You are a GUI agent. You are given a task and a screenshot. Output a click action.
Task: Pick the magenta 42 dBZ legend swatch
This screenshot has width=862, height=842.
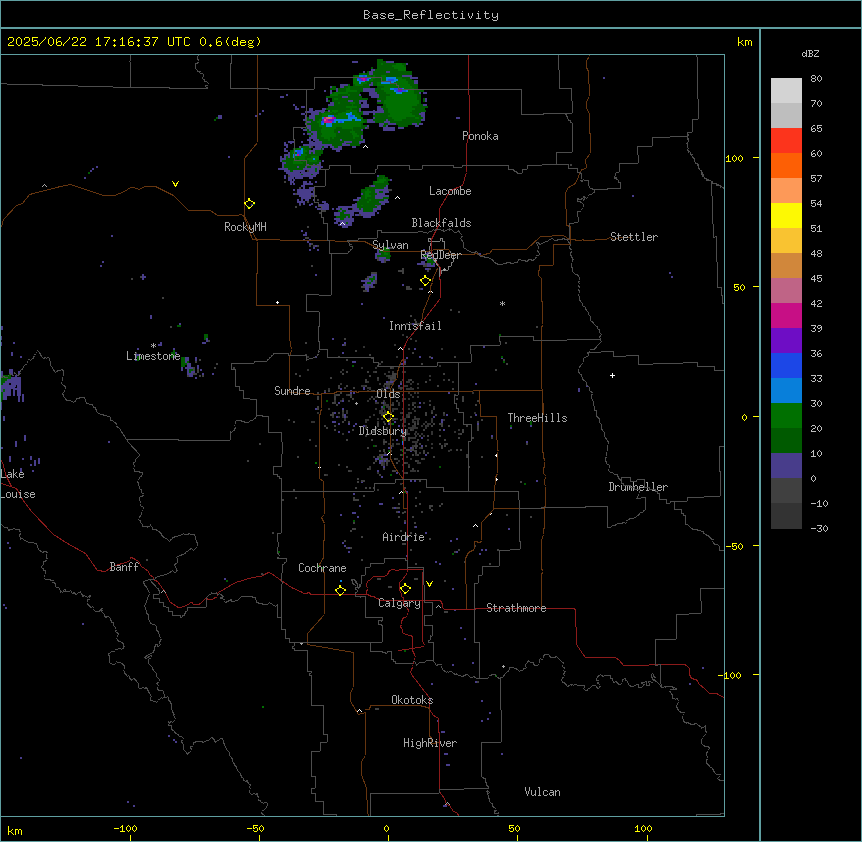(x=786, y=315)
